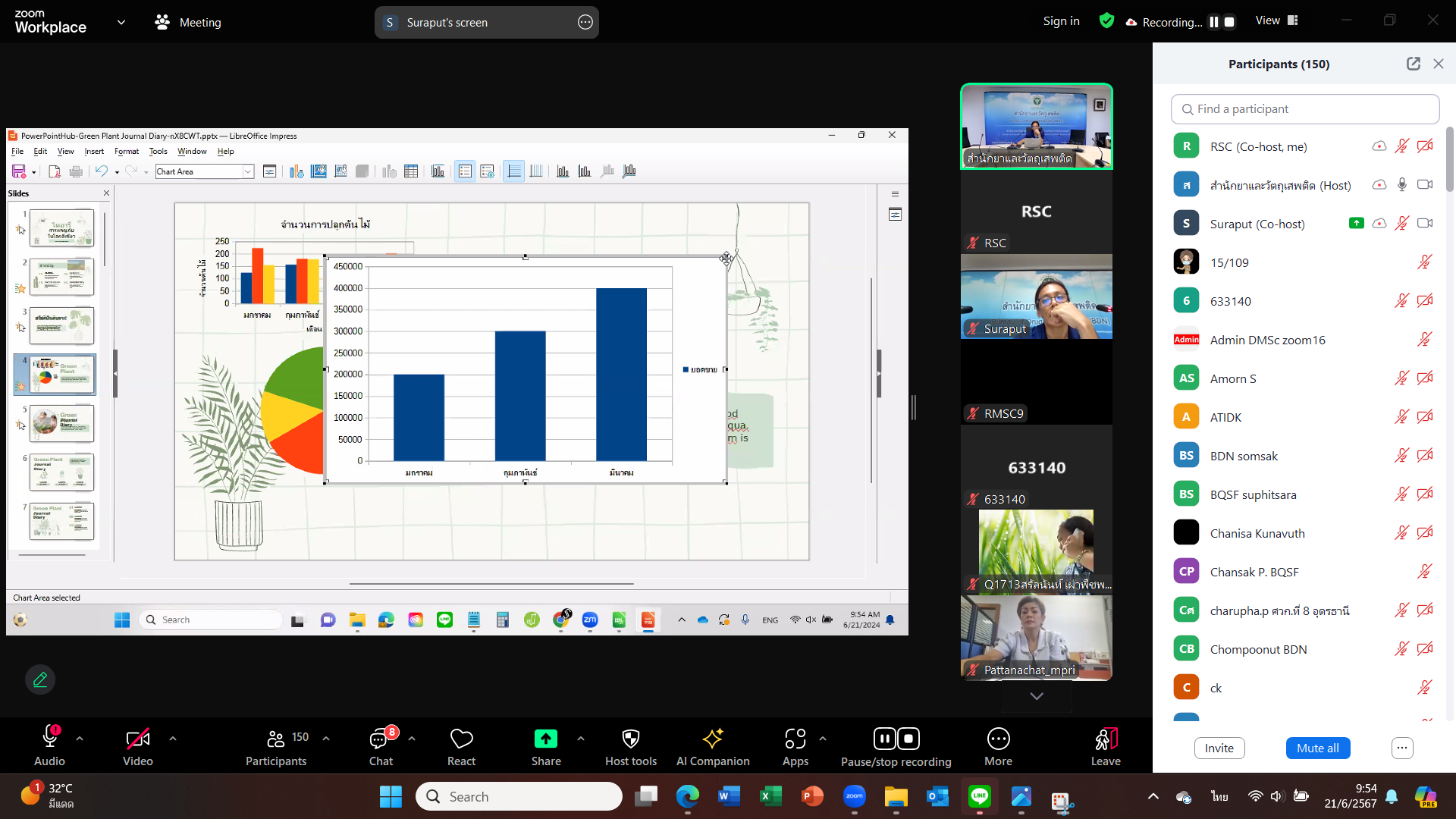1456x819 pixels.
Task: Open the Apps icon
Action: pos(795,746)
